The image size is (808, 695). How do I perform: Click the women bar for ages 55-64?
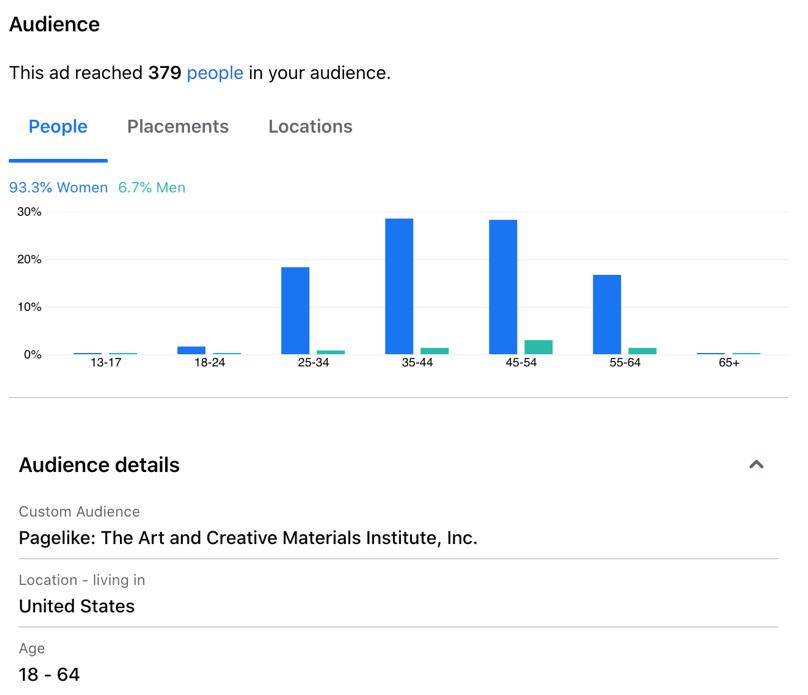[x=607, y=314]
